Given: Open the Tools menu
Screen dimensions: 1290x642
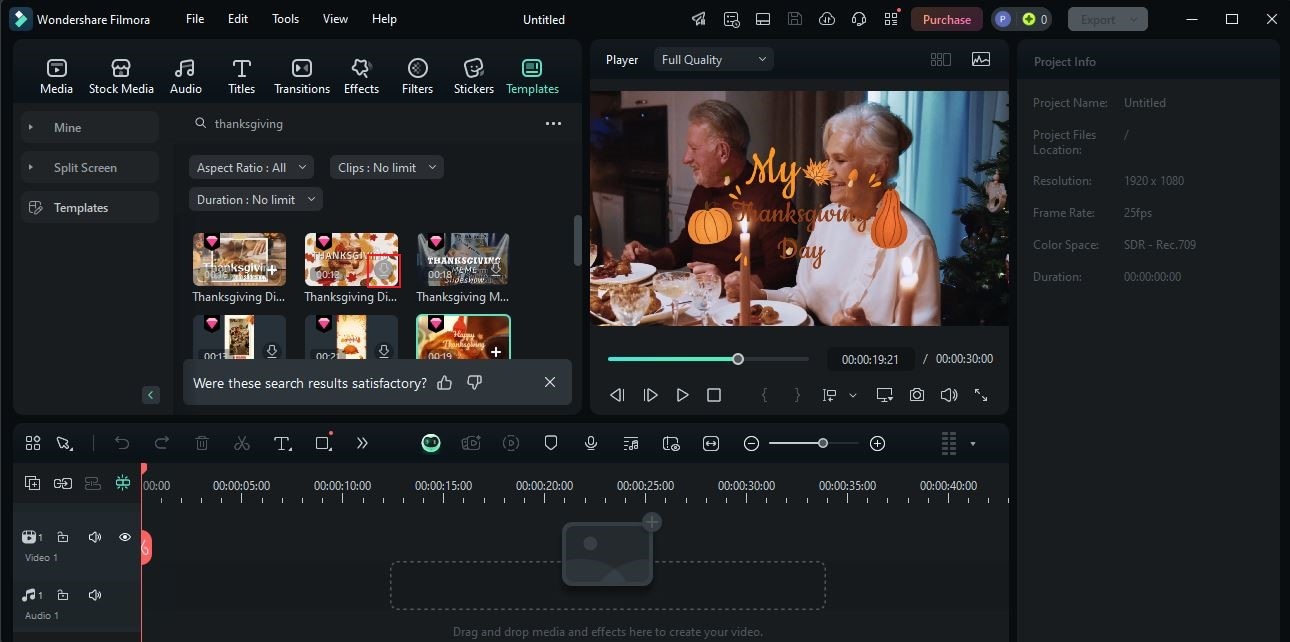Looking at the screenshot, I should (x=285, y=19).
